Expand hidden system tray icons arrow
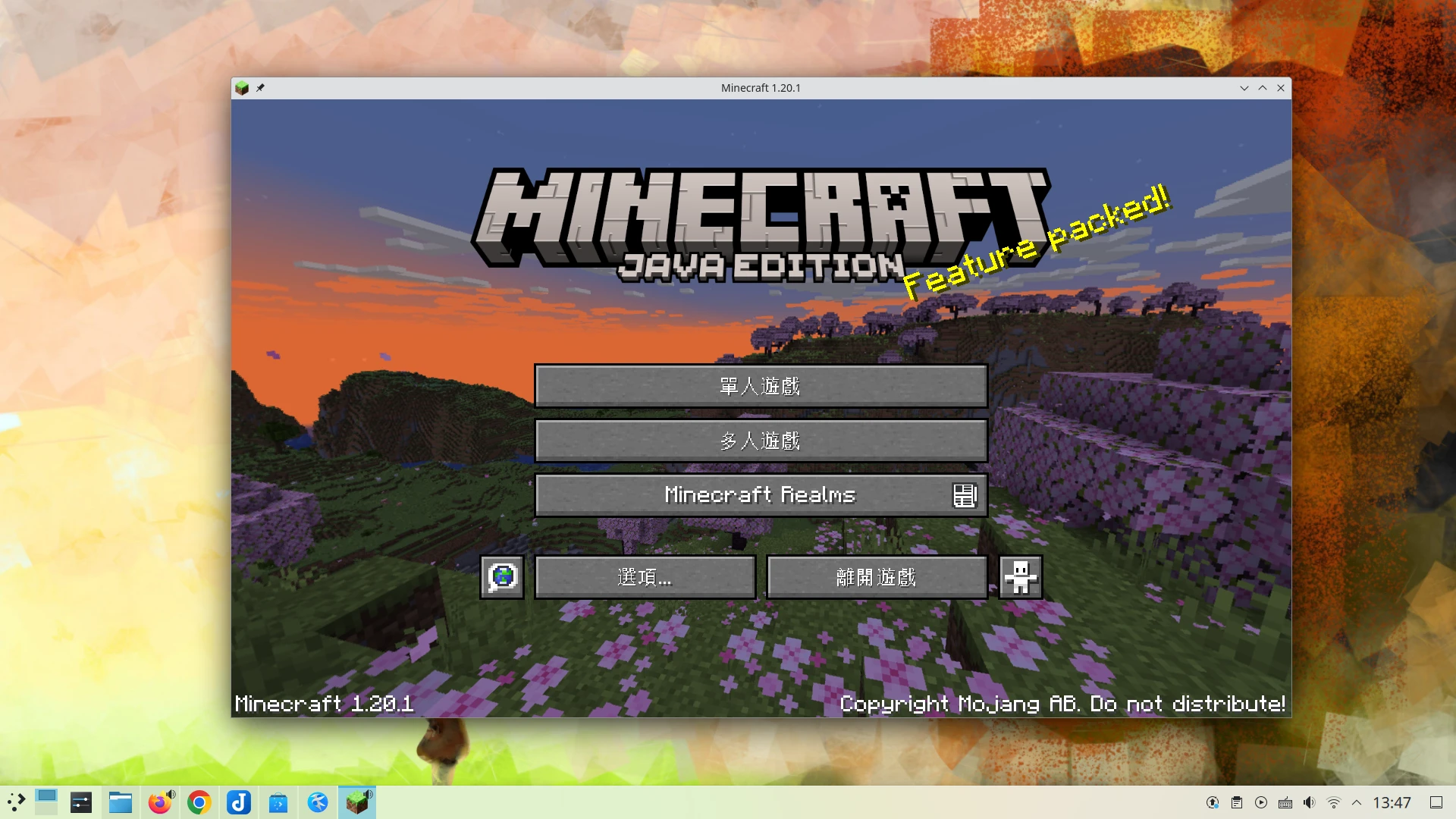This screenshot has height=819, width=1456. click(1357, 802)
